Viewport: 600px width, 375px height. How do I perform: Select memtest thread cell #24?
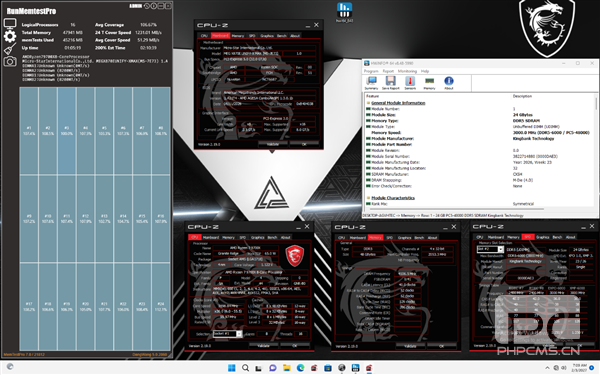pyautogui.click(x=161, y=307)
